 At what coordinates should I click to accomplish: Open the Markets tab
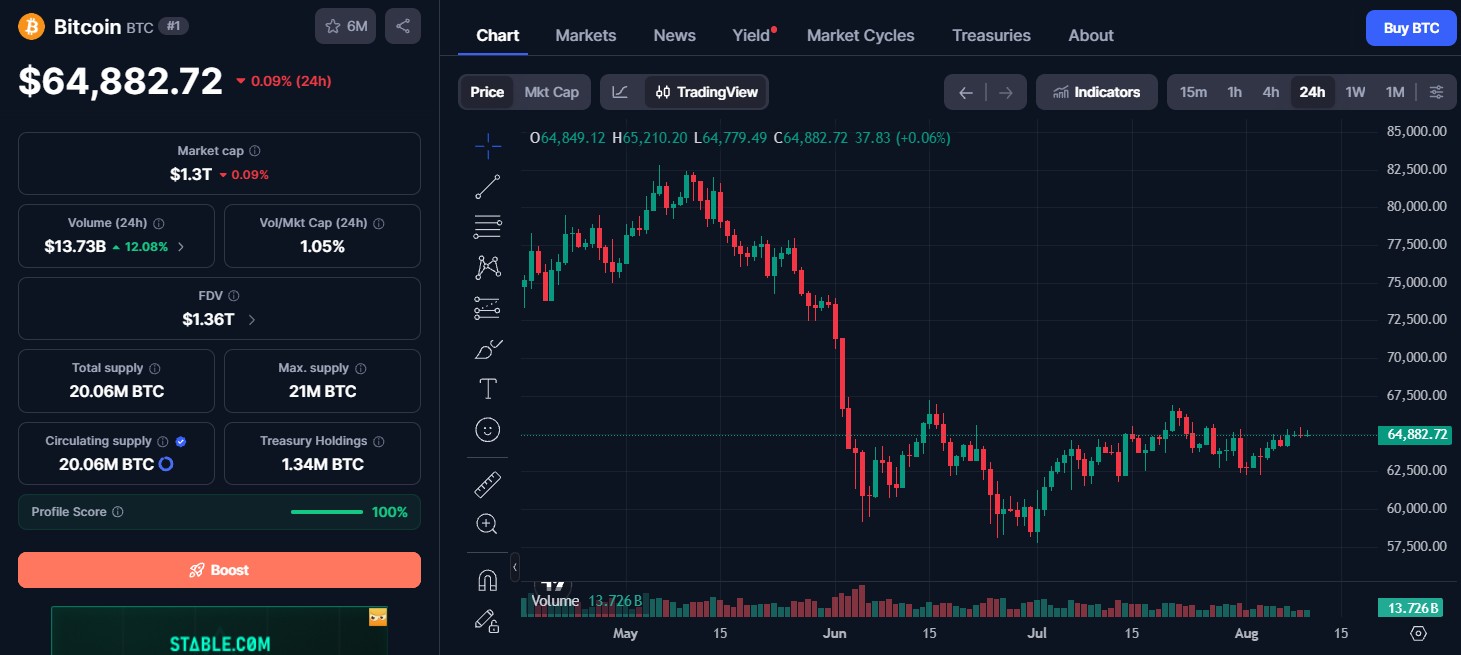point(586,35)
